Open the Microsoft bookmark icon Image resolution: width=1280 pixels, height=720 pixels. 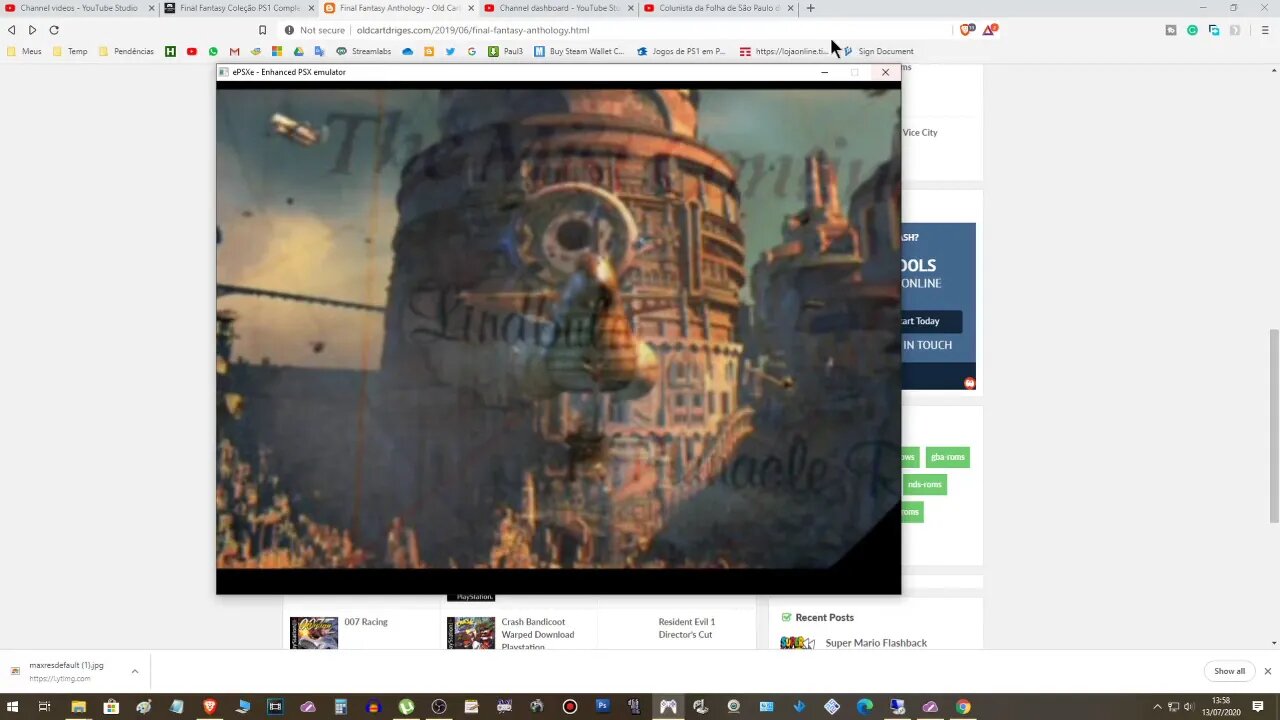[x=277, y=51]
